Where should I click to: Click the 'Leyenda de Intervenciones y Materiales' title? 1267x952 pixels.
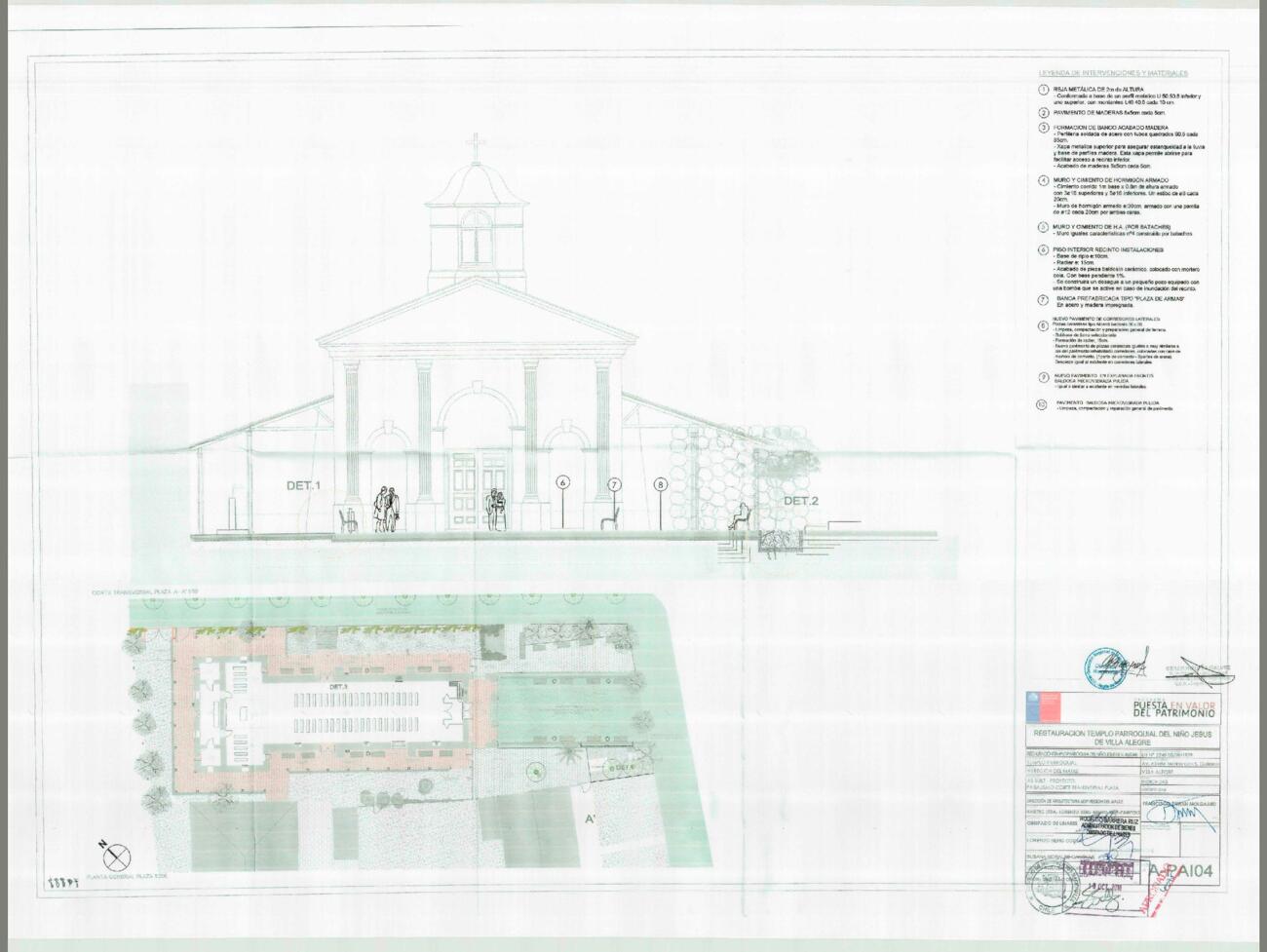1113,73
